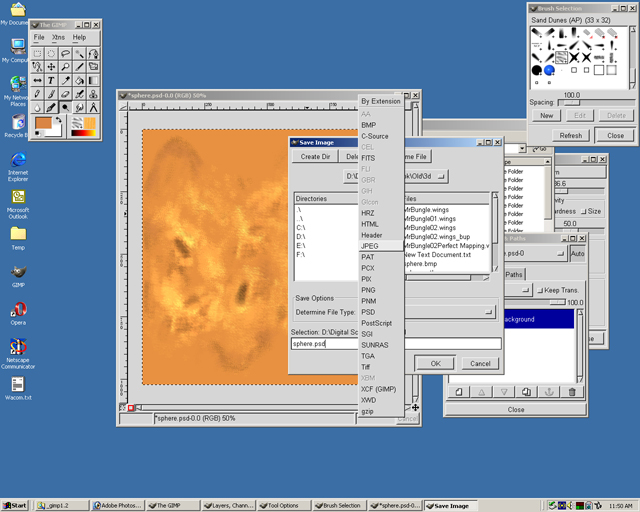
Task: Choose JPEG from the file type menu
Action: click(x=380, y=246)
